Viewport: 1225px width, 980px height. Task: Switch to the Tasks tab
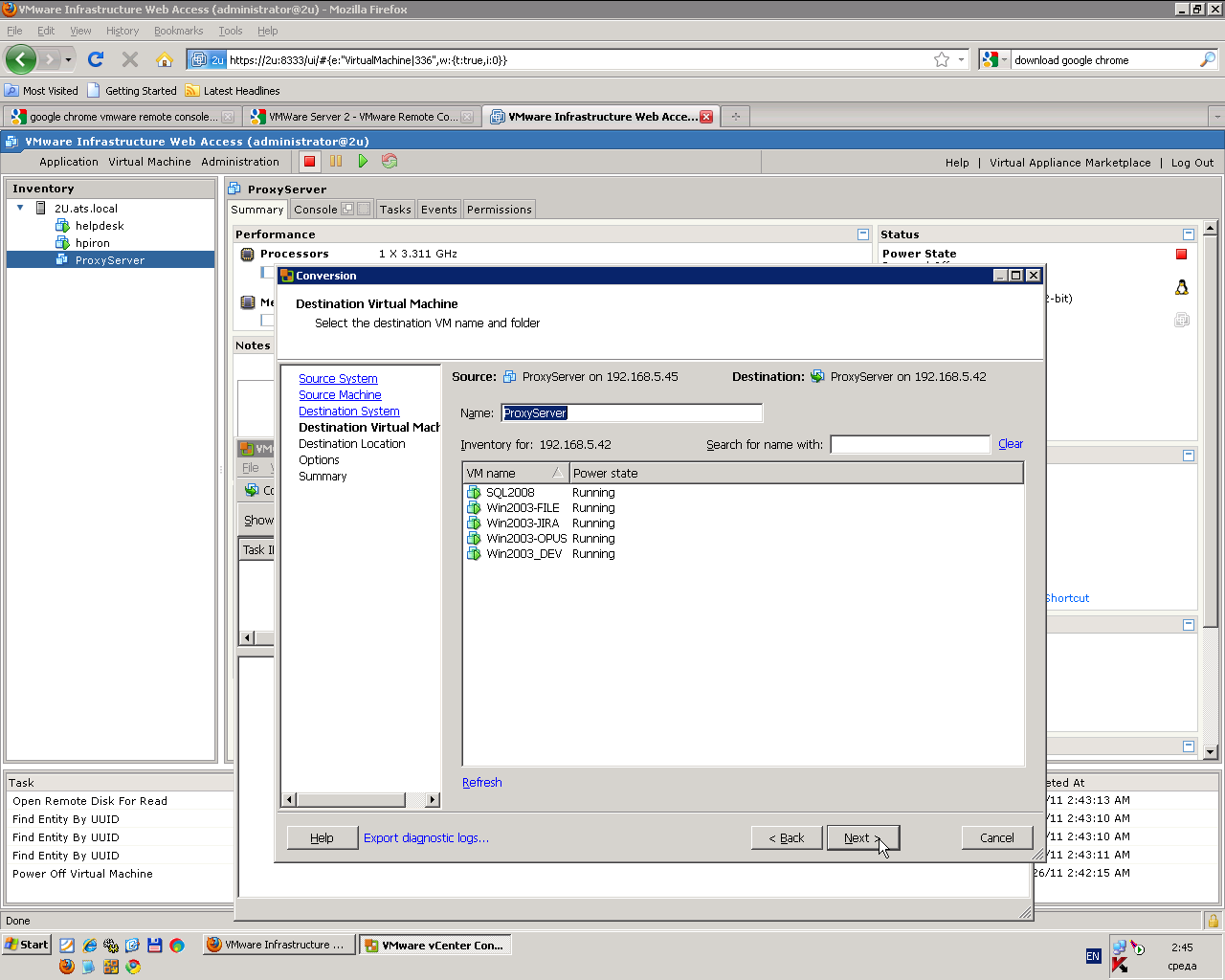(395, 210)
